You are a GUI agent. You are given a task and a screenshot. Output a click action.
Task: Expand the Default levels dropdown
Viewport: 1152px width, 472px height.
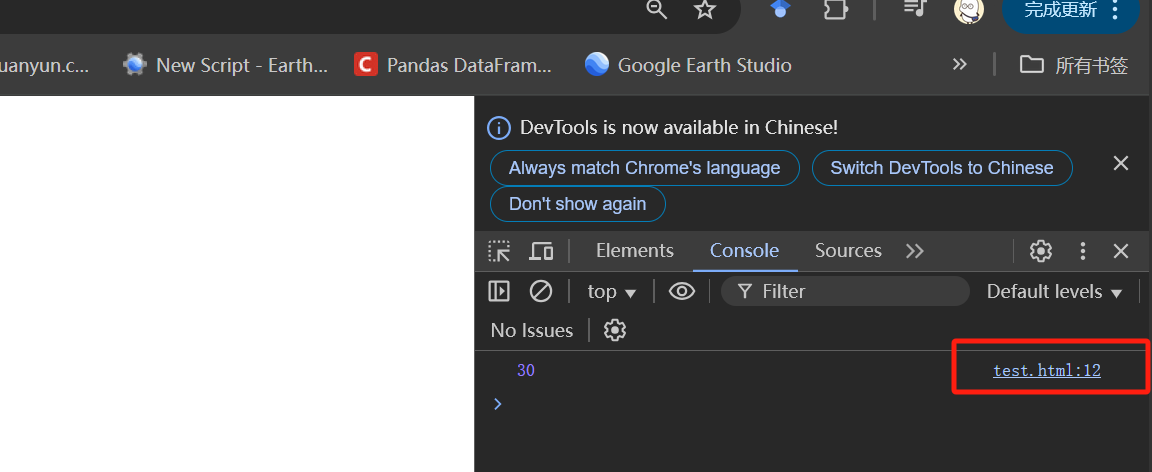point(1054,292)
